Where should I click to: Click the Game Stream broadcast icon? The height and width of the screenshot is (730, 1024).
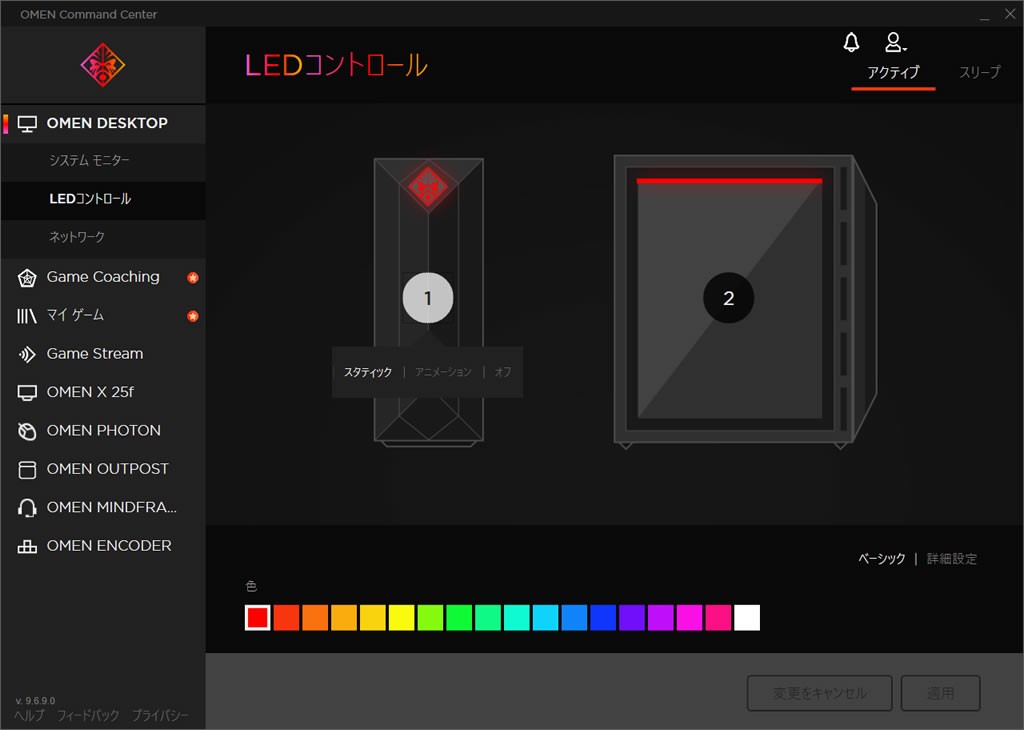27,354
